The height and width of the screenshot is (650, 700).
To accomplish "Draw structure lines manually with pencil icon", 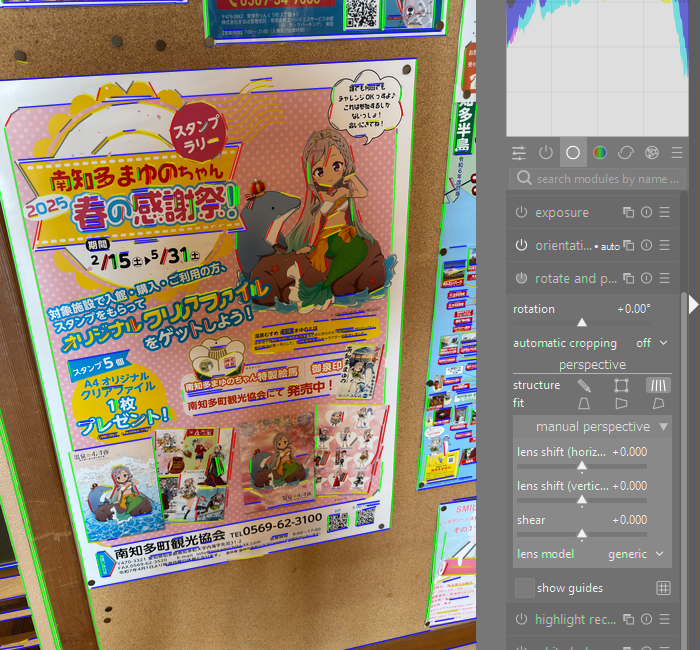I will point(584,385).
